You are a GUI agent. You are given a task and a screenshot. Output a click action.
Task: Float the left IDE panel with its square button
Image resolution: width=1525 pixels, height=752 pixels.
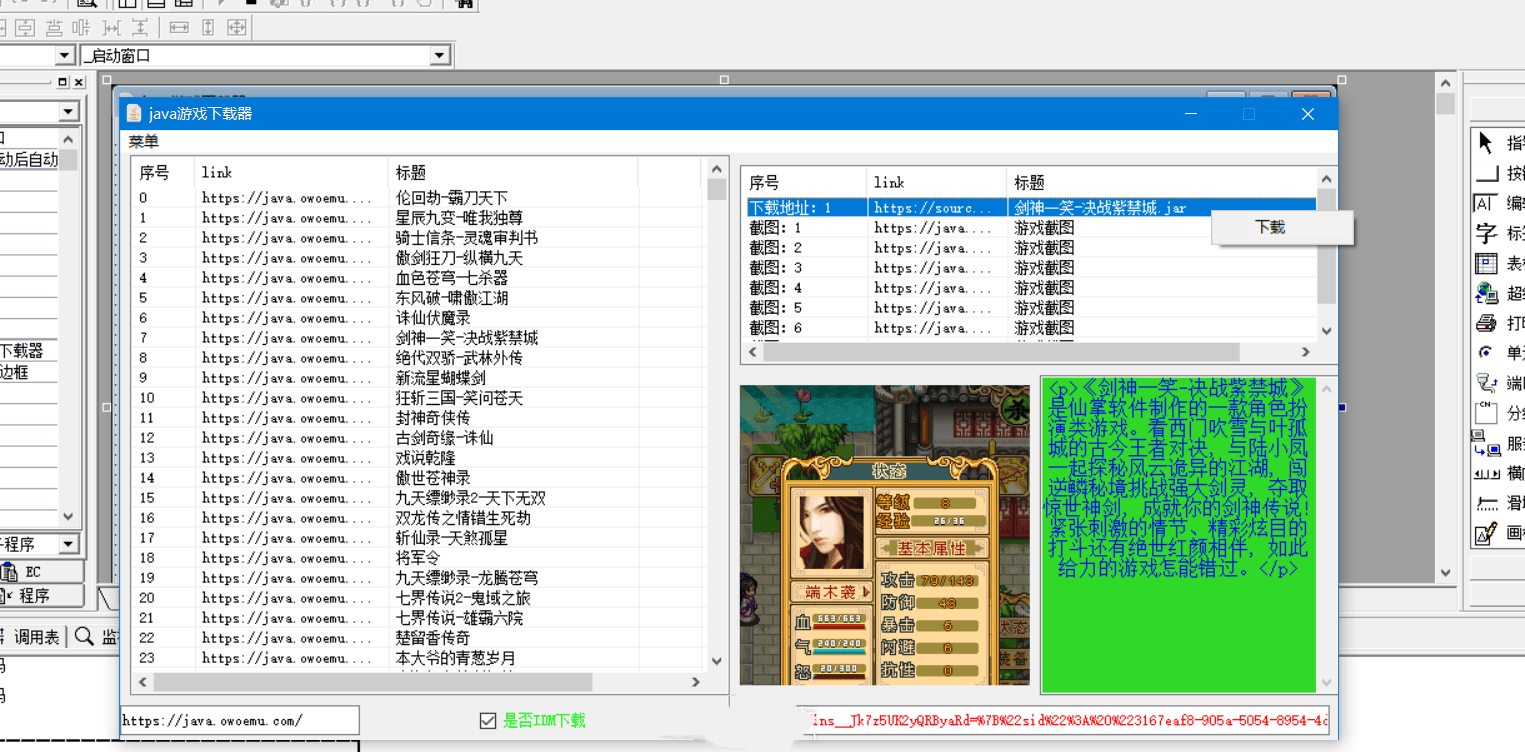(x=63, y=82)
